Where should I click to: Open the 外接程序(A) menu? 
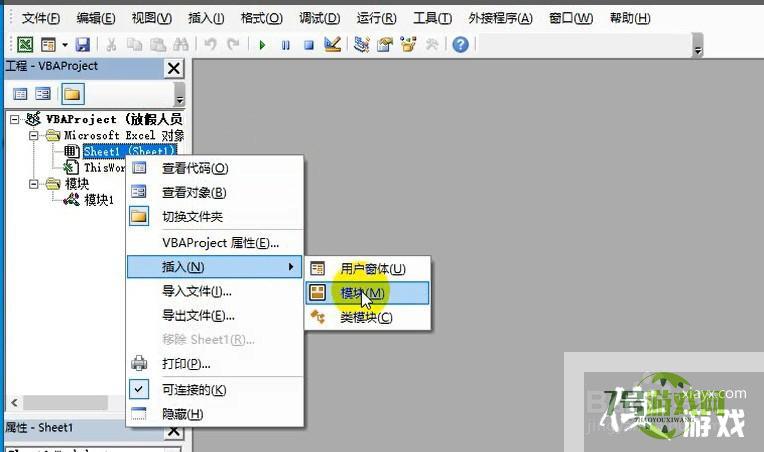tap(500, 19)
